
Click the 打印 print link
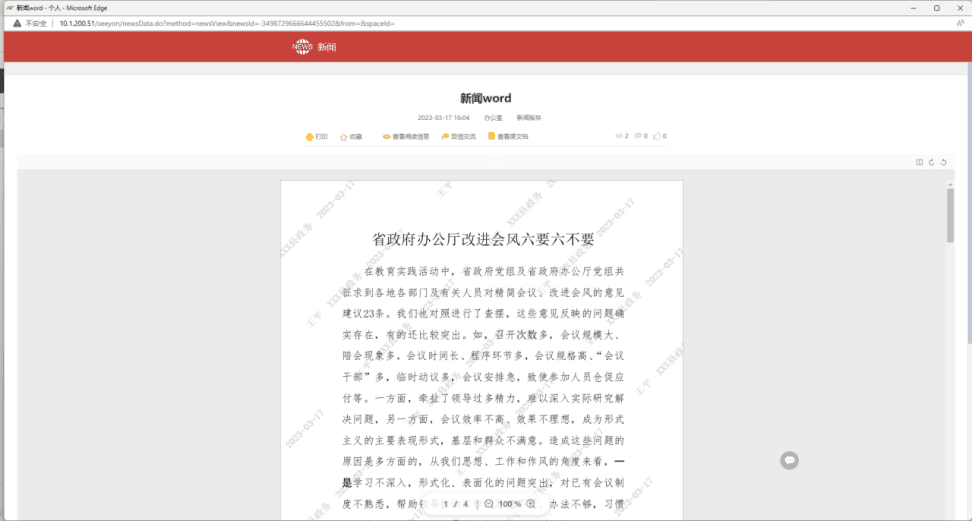[316, 137]
